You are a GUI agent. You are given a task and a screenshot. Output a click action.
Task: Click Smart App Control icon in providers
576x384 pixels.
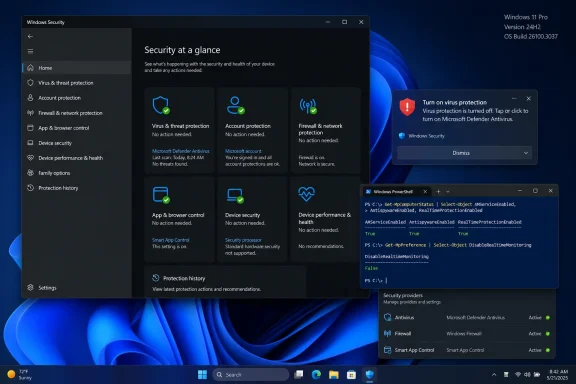pyautogui.click(x=387, y=350)
